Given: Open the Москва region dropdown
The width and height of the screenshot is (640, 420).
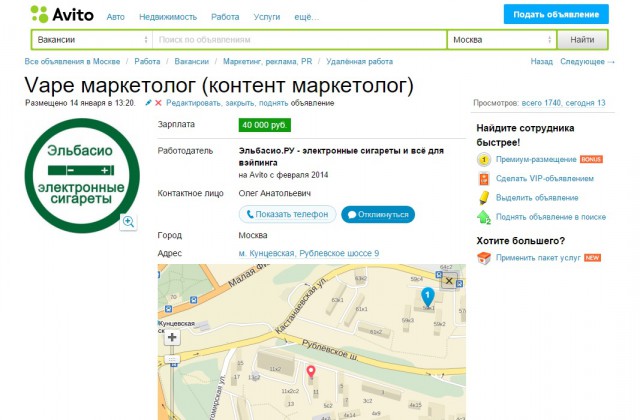Looking at the screenshot, I should point(502,40).
